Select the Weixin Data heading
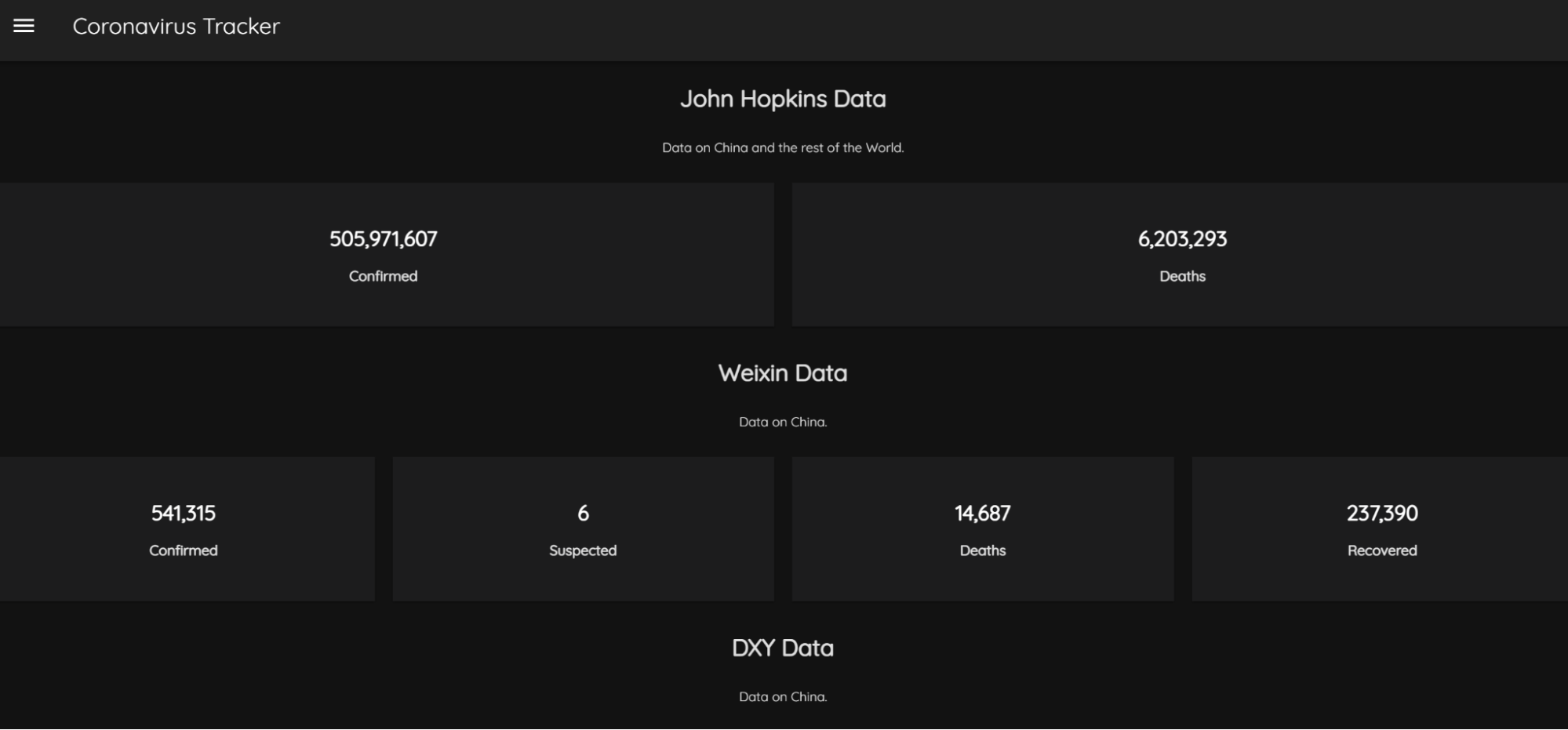The width and height of the screenshot is (1568, 730). click(783, 373)
